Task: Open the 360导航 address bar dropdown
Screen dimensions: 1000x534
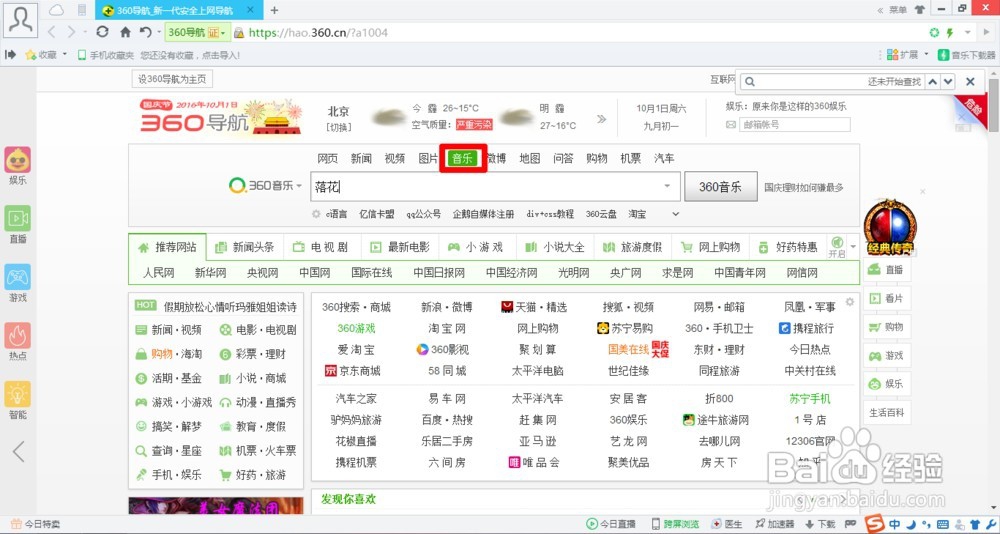Action: click(x=223, y=33)
